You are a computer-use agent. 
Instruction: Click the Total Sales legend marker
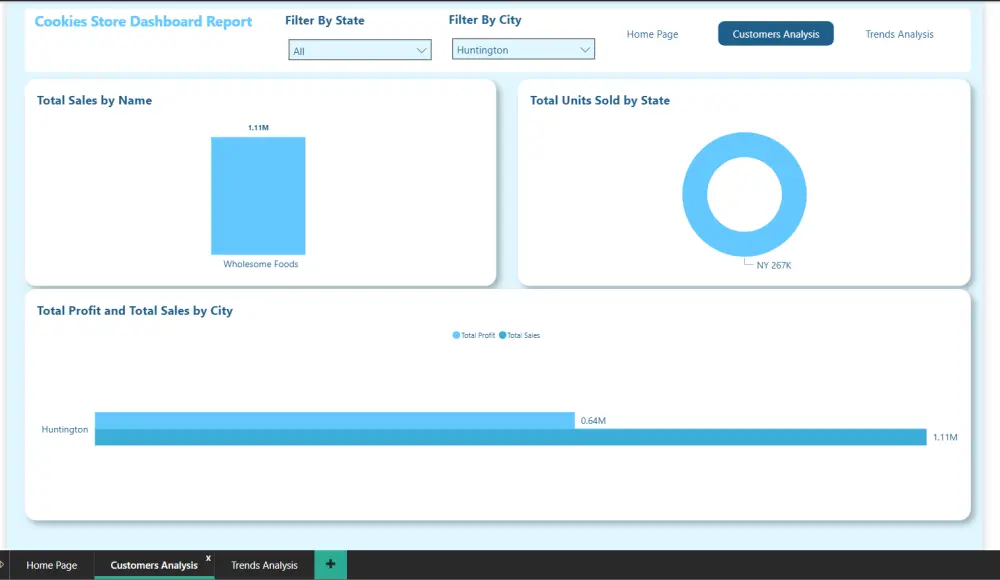pyautogui.click(x=503, y=335)
